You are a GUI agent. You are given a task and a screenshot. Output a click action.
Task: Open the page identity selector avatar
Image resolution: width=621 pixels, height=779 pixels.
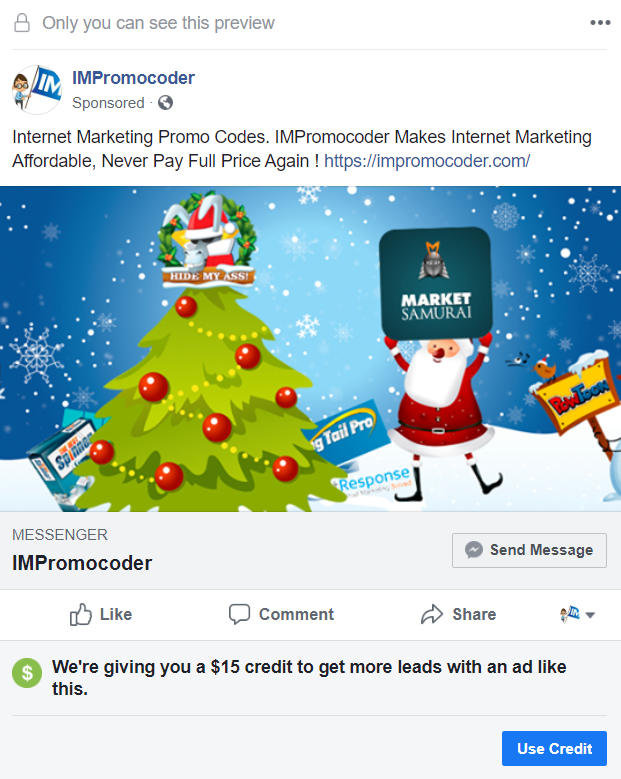(570, 614)
